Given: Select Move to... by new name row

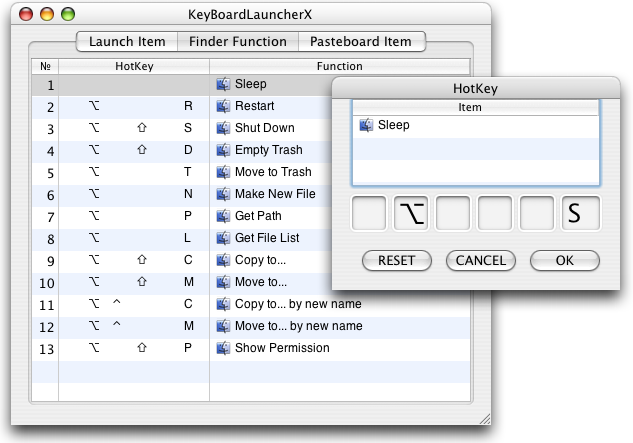Looking at the screenshot, I should point(251,327).
